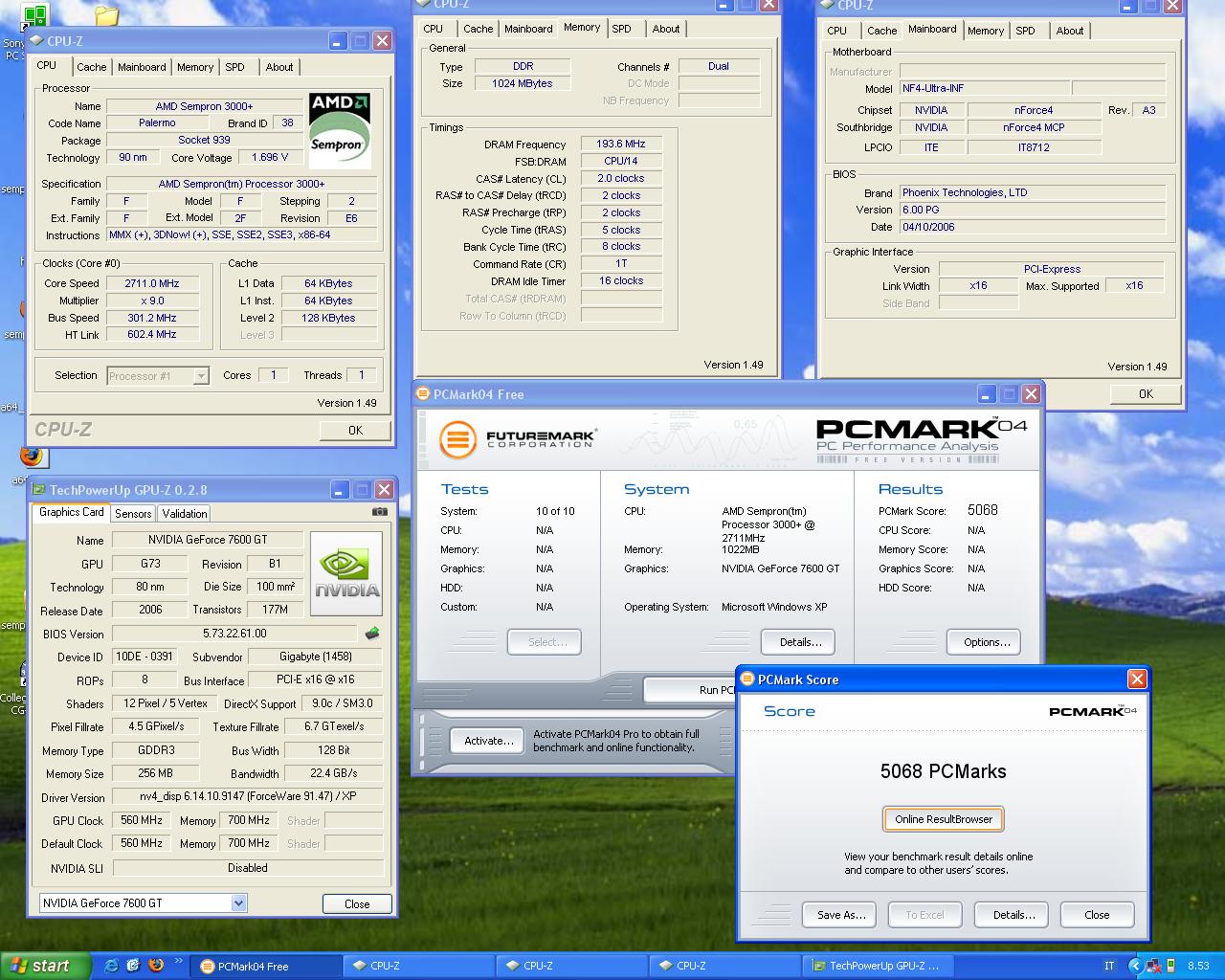Screen dimensions: 1225x980
Task: Click Save As... in PCMark Score dialog
Action: (x=841, y=915)
